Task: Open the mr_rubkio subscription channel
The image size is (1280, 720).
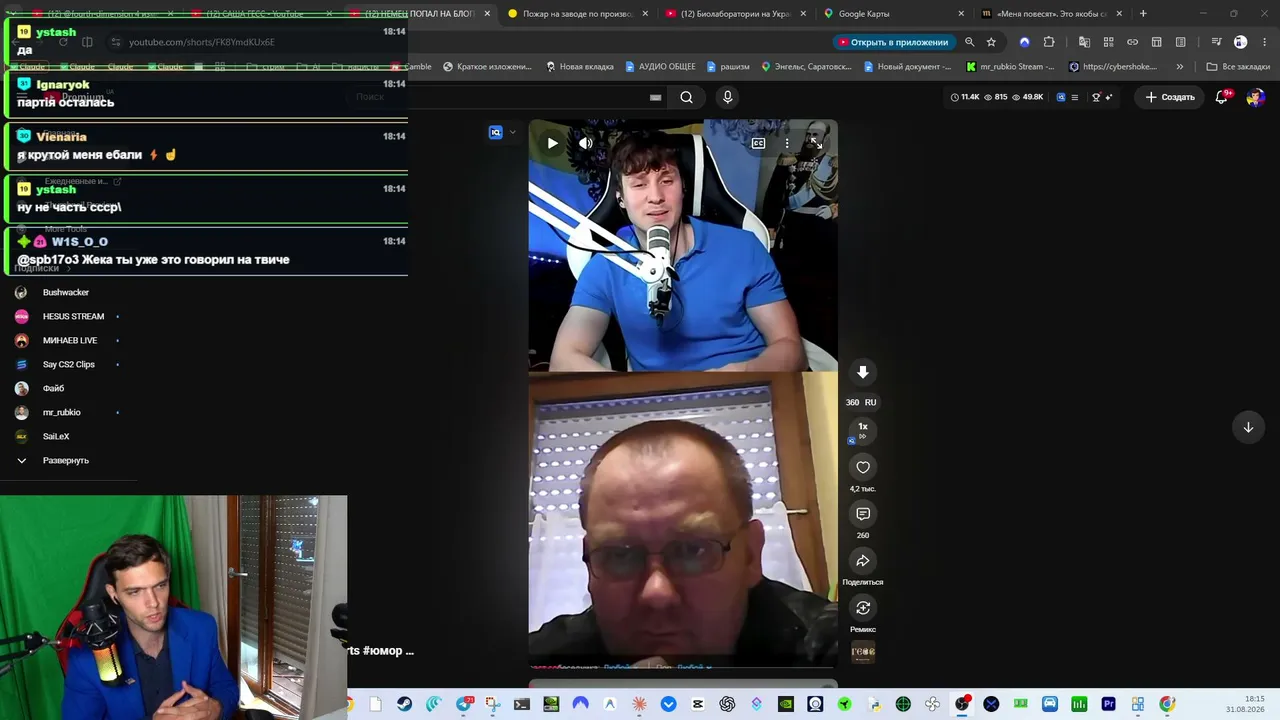Action: click(62, 412)
